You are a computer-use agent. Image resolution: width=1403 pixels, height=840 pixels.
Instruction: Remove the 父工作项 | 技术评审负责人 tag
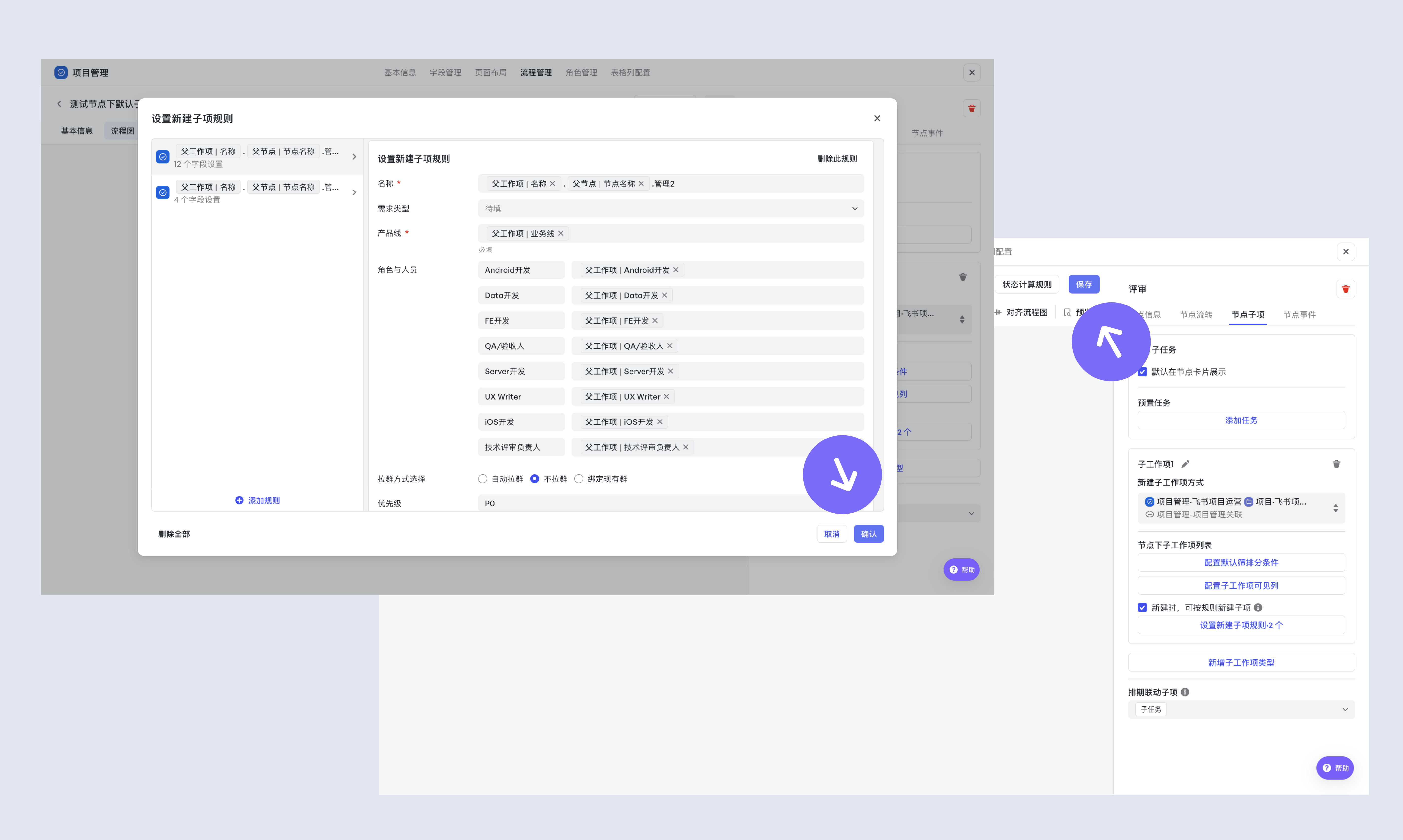pyautogui.click(x=686, y=447)
